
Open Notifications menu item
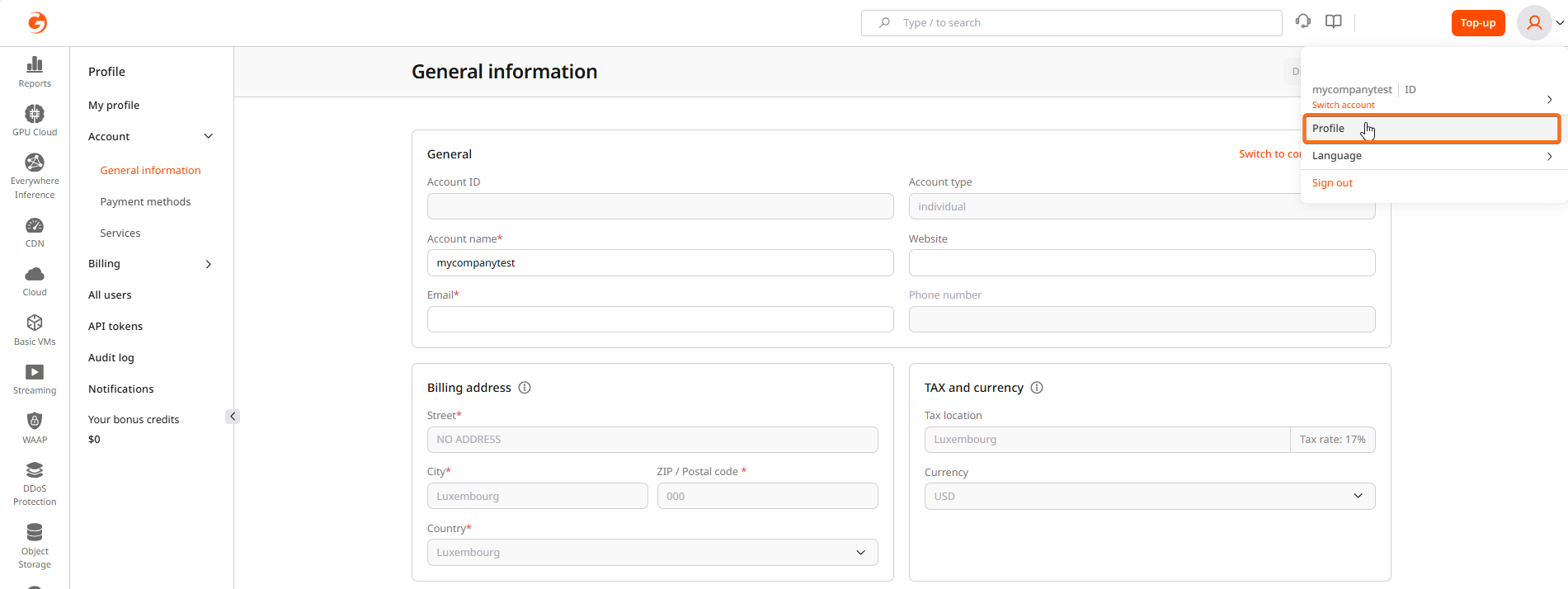[x=121, y=389]
